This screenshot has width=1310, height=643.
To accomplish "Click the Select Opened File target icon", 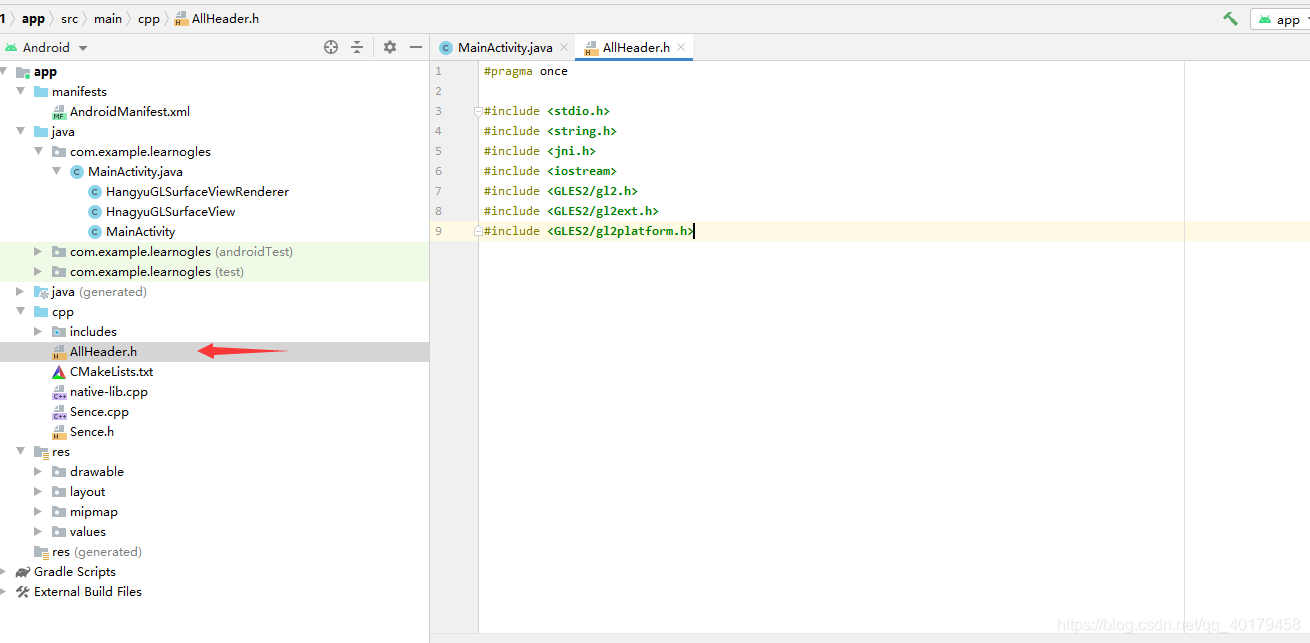I will click(x=331, y=47).
